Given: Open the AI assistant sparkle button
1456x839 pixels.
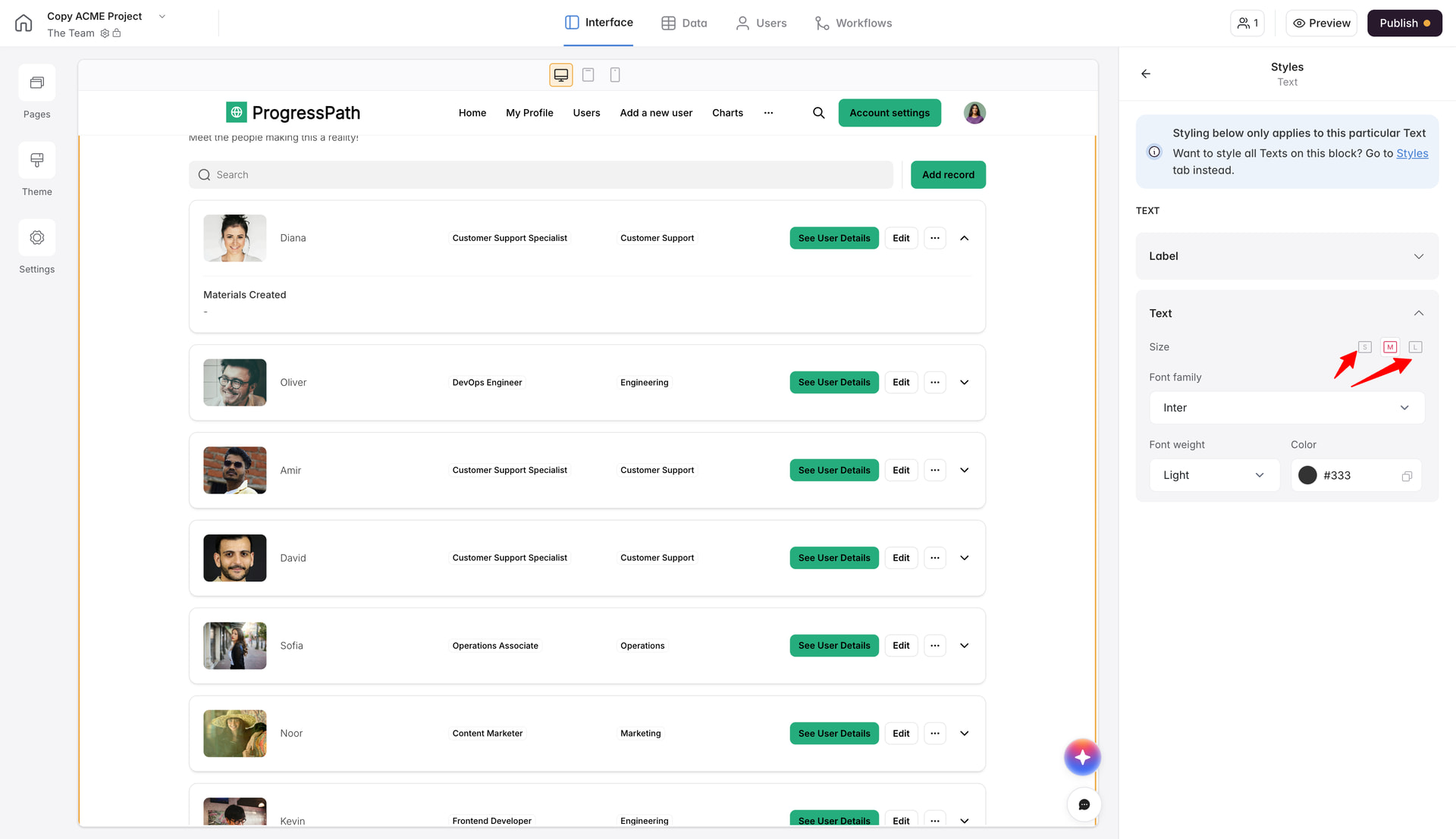Looking at the screenshot, I should 1082,756.
